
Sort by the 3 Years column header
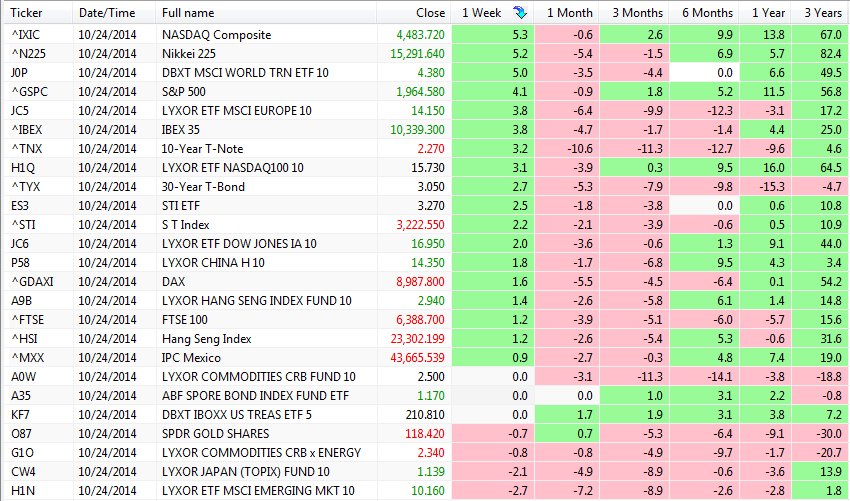click(820, 13)
